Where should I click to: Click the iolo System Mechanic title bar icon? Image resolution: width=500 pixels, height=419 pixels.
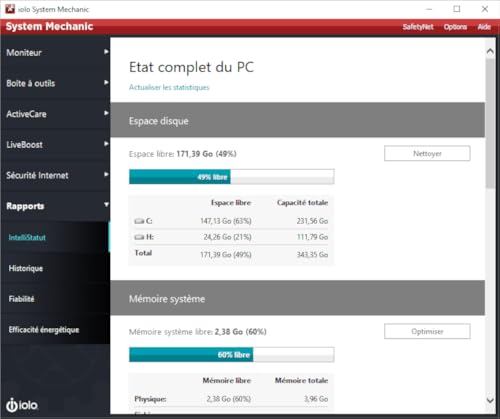(10, 9)
